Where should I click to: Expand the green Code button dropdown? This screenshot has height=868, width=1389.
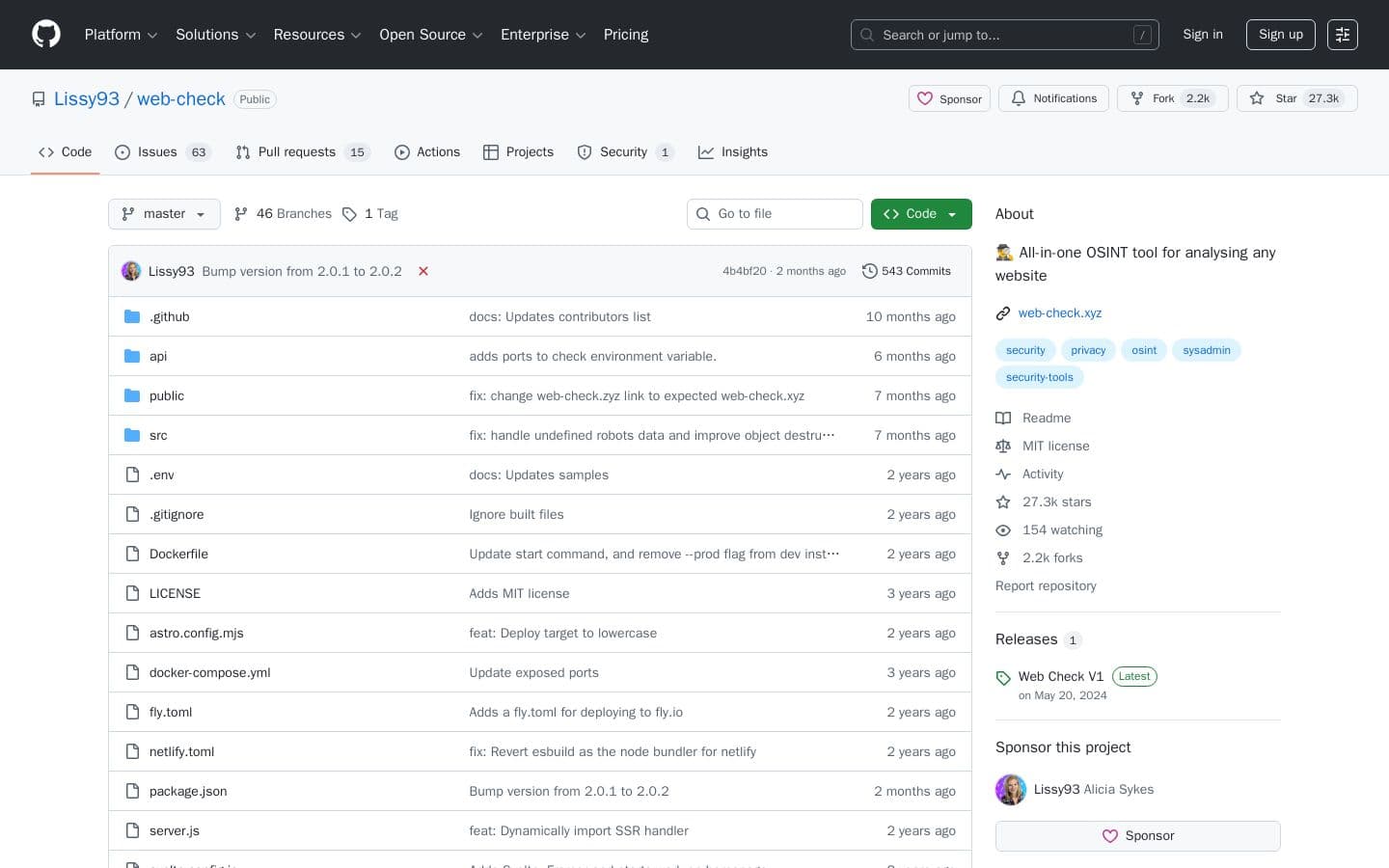click(x=950, y=214)
